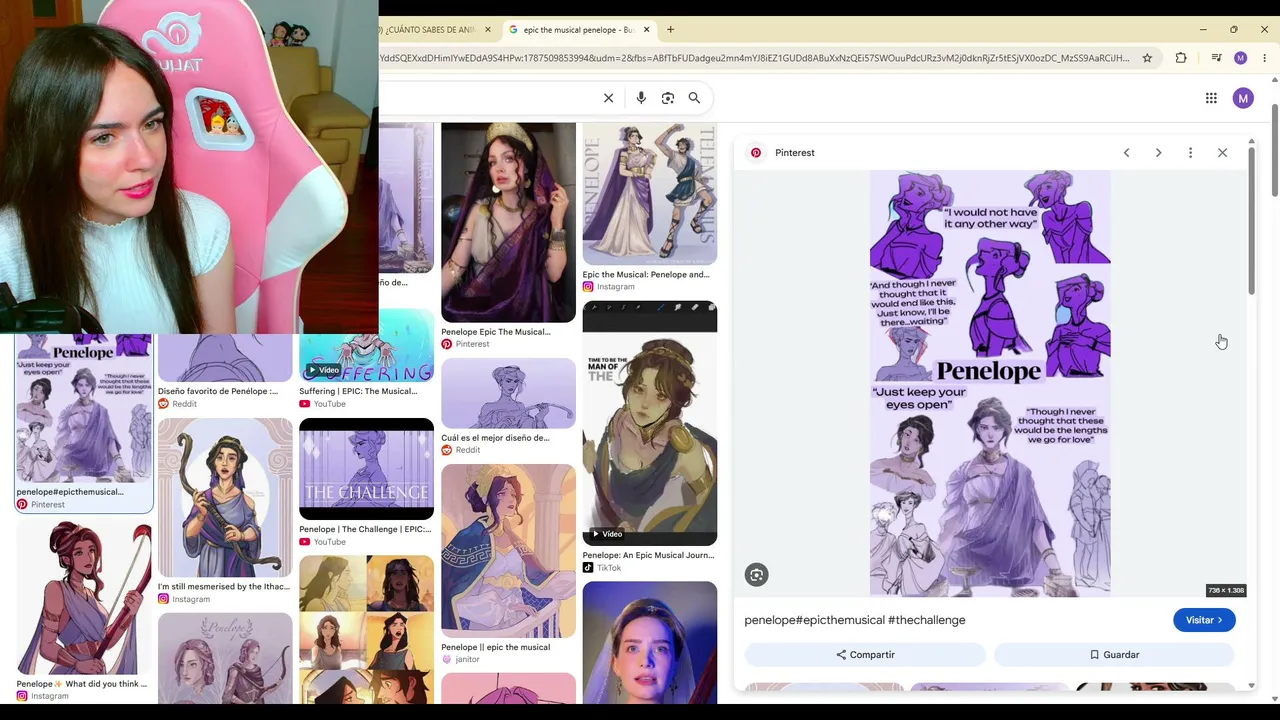Click the 'Compartir' button

tap(865, 655)
